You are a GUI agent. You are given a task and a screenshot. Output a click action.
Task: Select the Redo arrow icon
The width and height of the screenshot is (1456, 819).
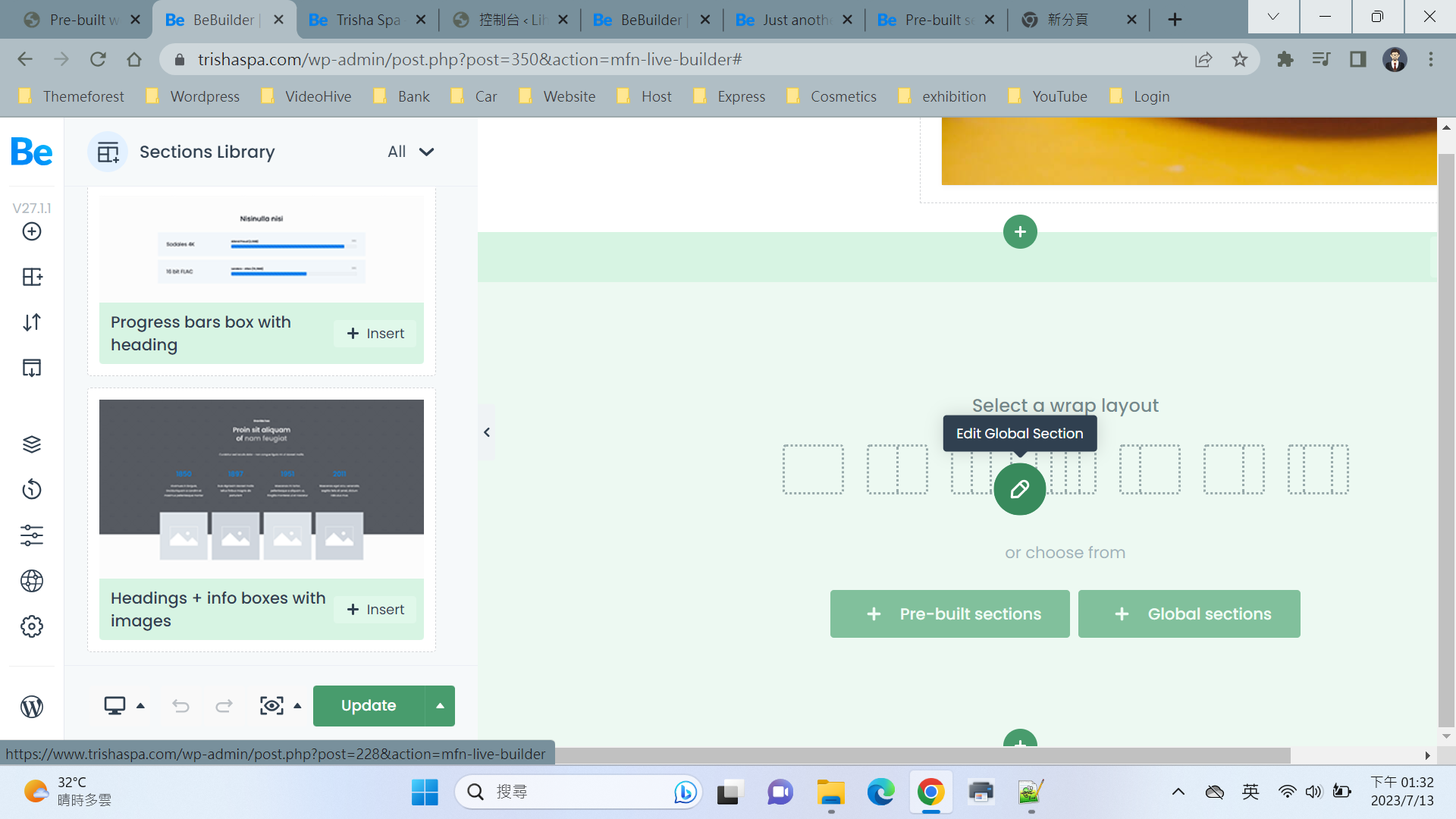224,705
